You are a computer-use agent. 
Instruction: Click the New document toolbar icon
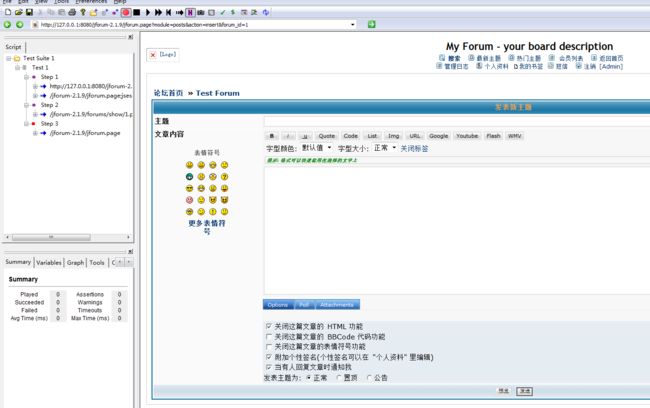tap(8, 12)
